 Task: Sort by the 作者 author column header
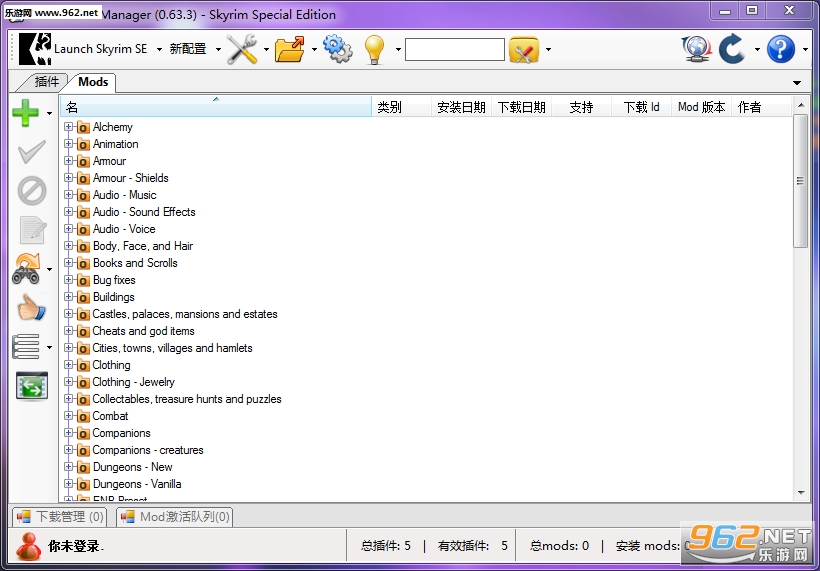[761, 107]
